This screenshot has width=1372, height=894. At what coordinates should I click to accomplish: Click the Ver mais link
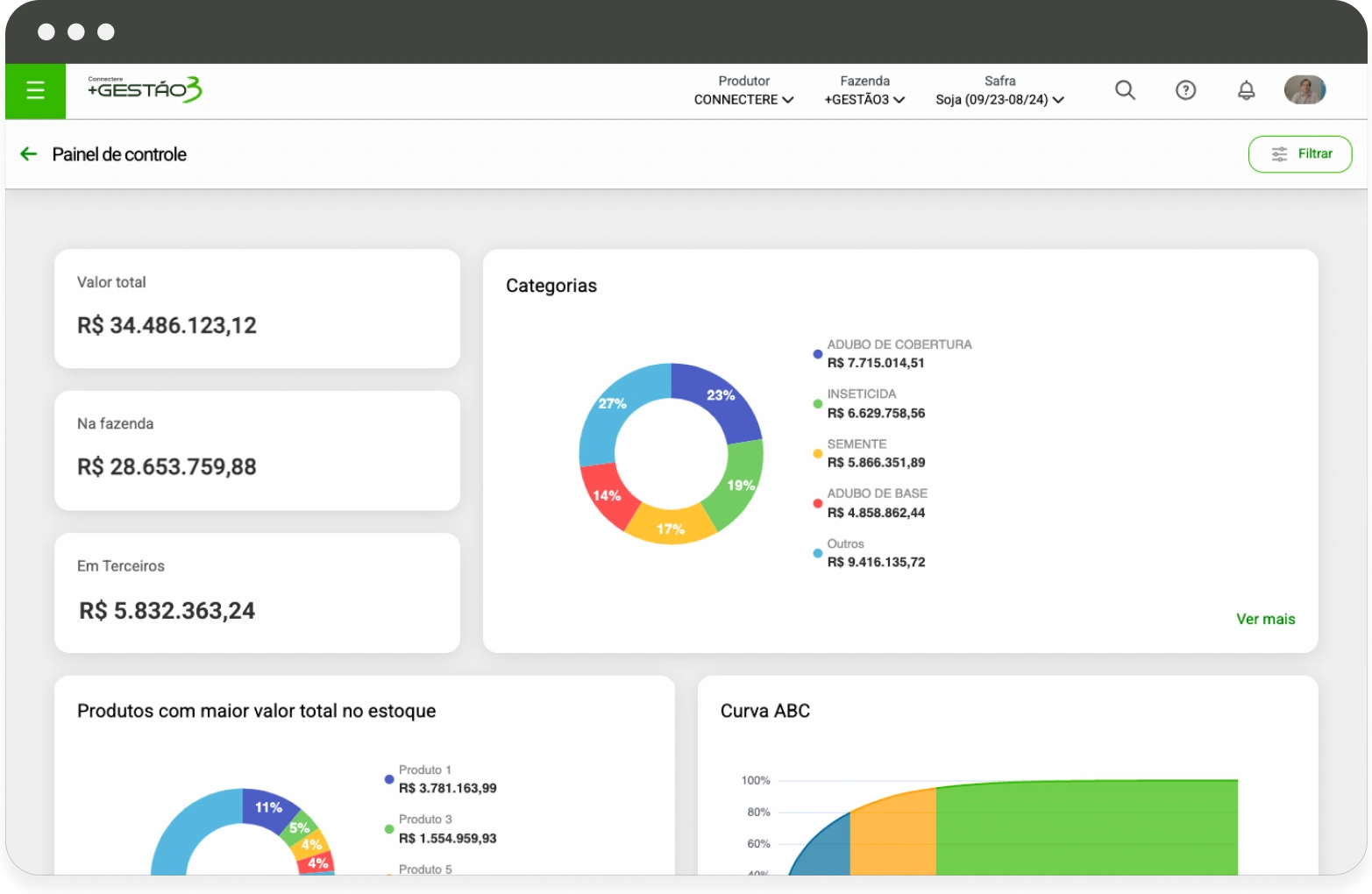(x=1265, y=619)
